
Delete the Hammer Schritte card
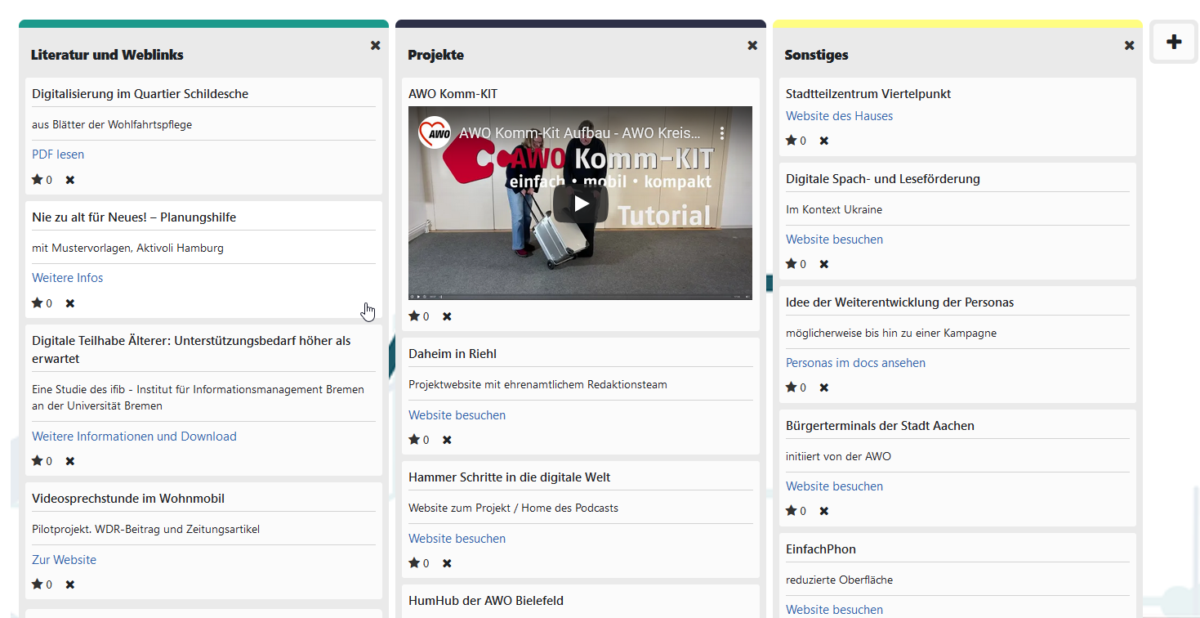click(447, 563)
